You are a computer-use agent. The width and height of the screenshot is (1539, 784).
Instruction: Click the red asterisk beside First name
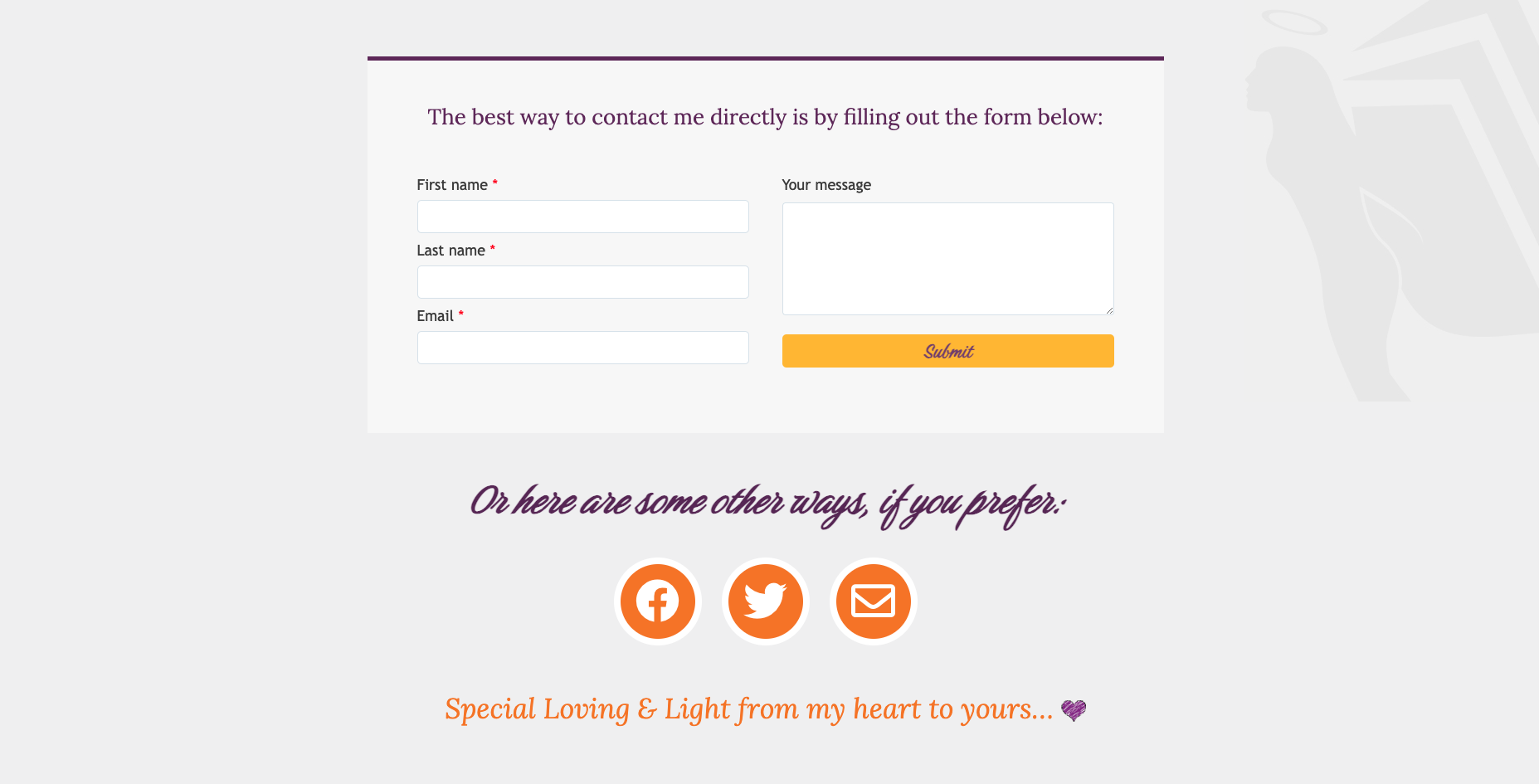(494, 183)
